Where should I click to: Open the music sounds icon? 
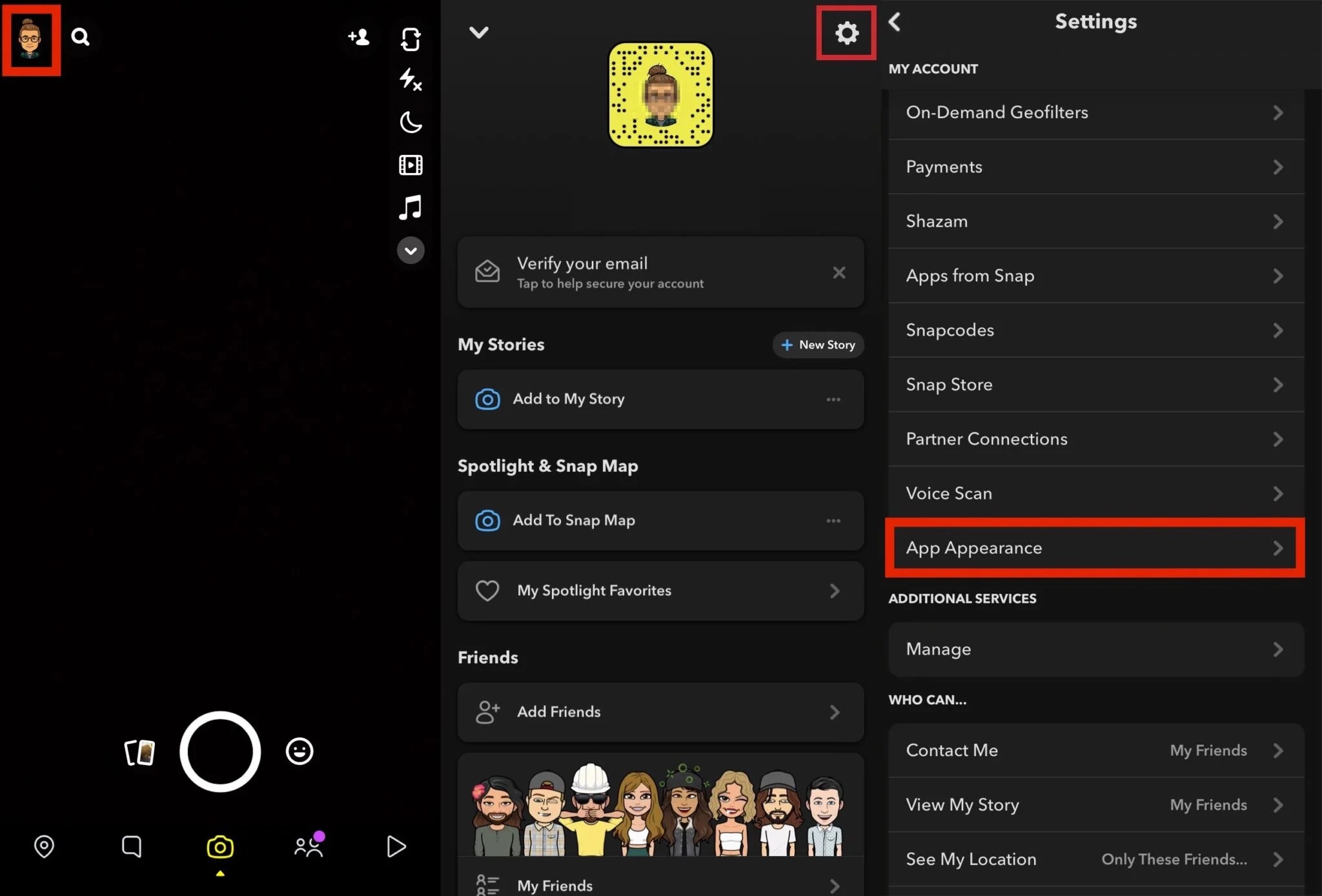point(411,207)
